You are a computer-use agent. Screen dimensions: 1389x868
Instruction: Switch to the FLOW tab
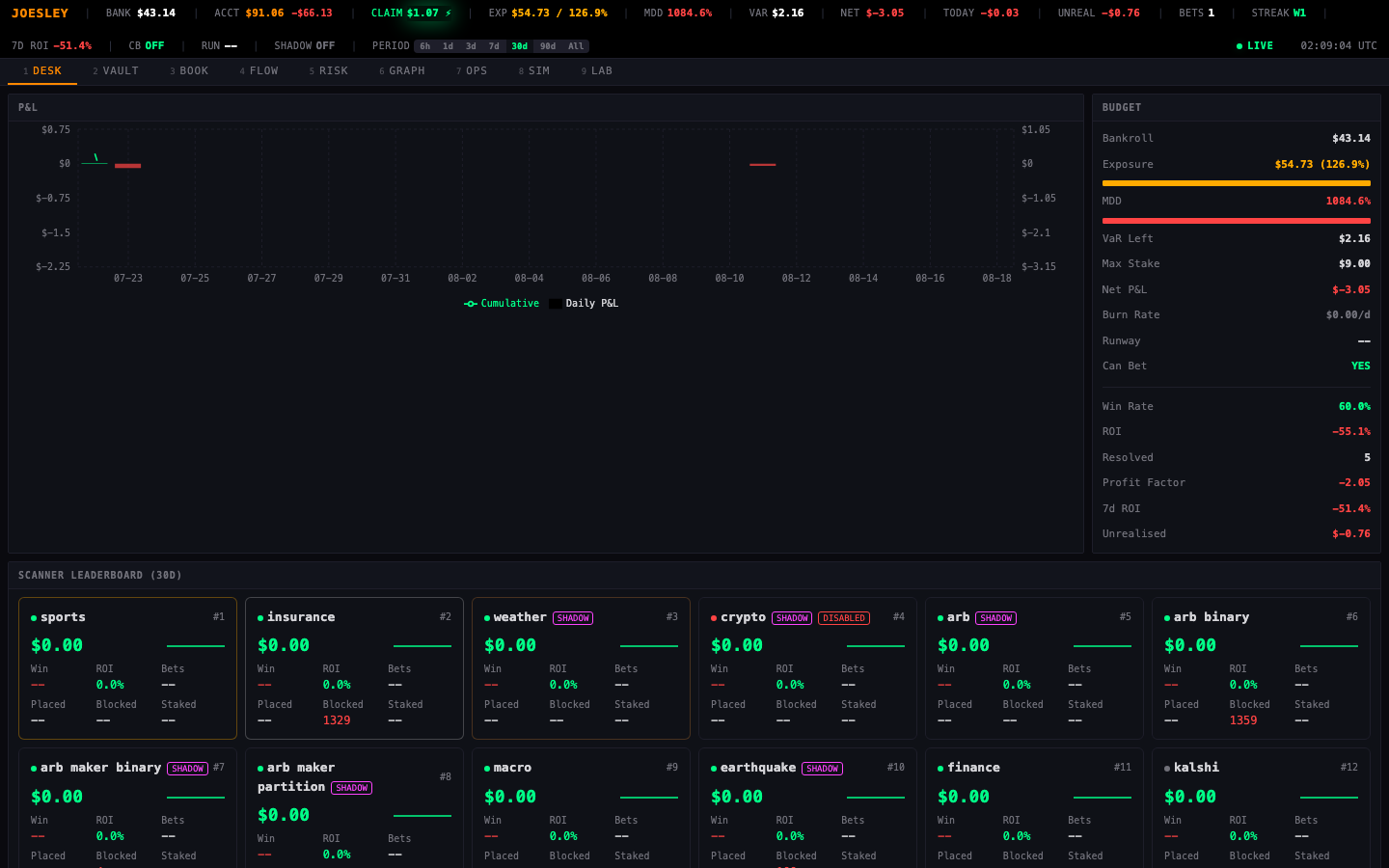tap(259, 71)
